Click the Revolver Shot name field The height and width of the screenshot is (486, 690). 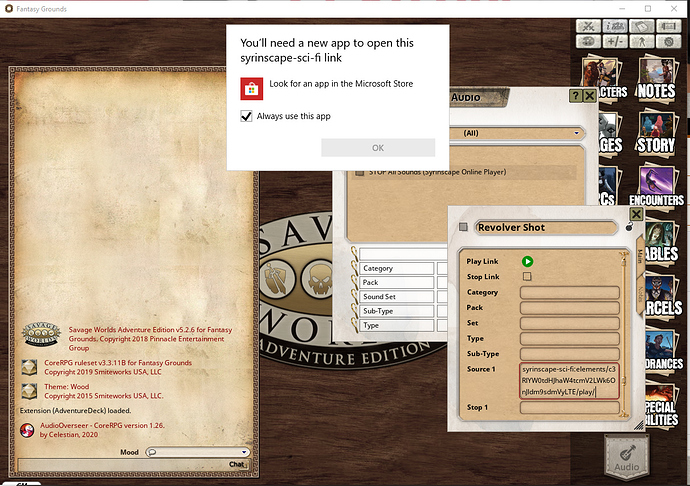point(546,228)
